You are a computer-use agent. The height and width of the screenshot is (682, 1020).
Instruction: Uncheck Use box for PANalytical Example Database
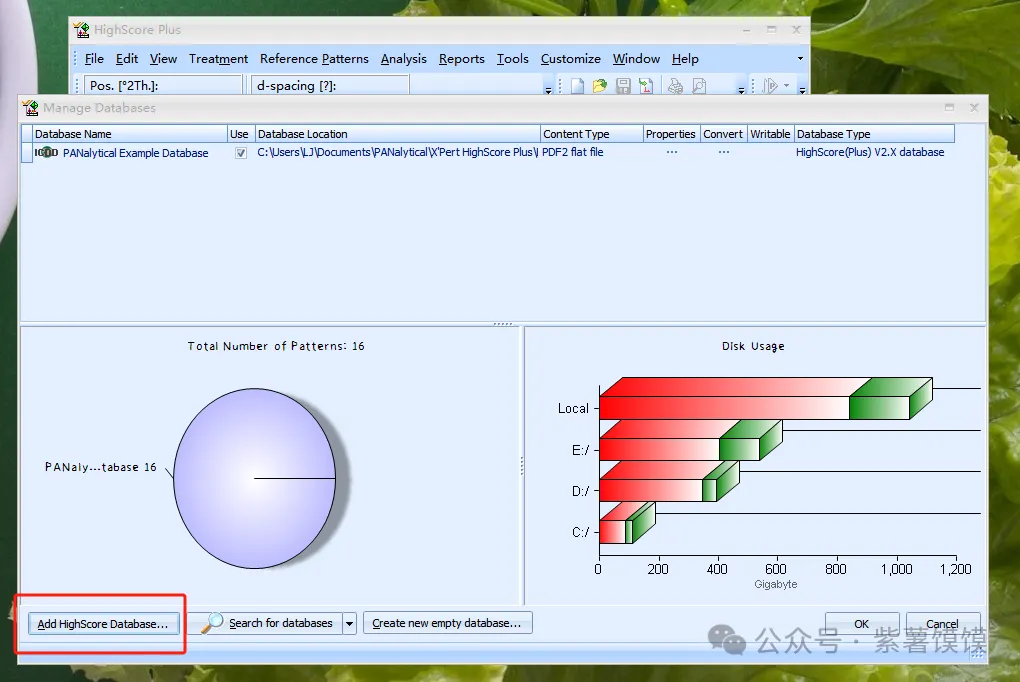240,153
